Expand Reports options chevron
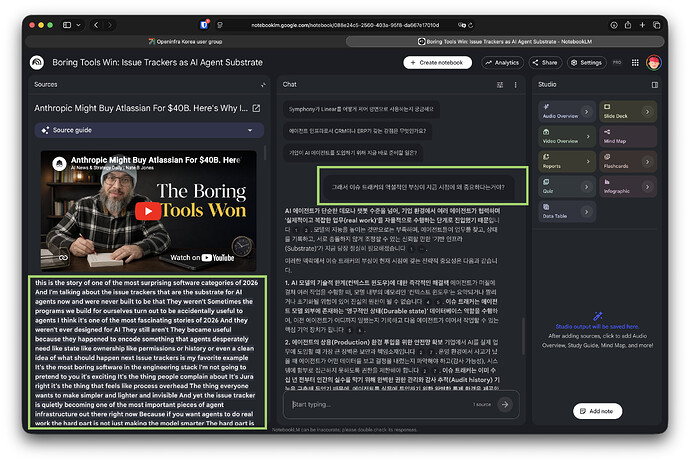Viewport: 690px width, 462px height. point(588,162)
